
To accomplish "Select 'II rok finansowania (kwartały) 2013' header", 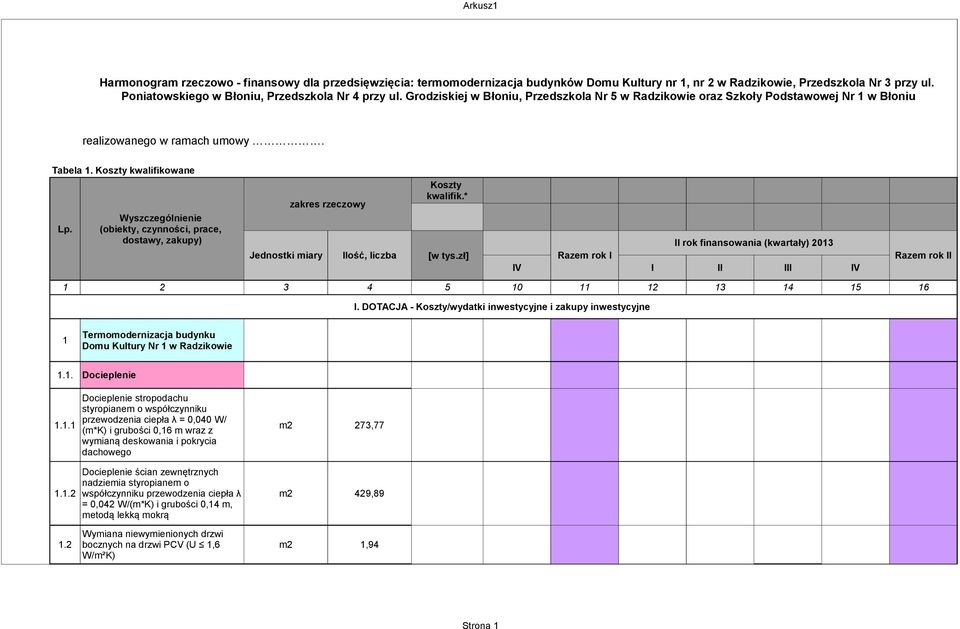I will point(754,243).
